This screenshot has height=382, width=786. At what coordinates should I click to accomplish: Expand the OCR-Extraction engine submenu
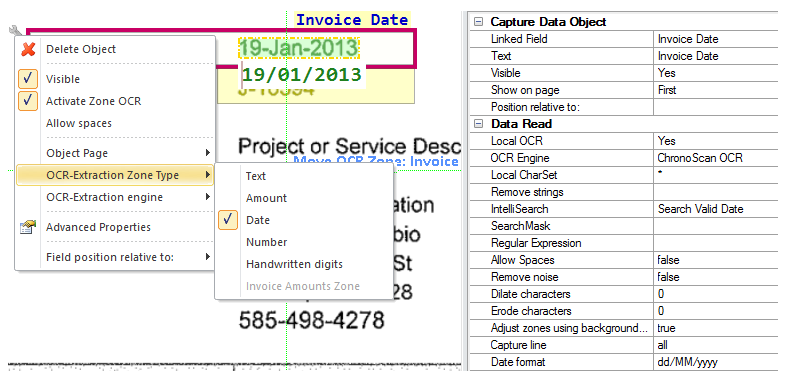pyautogui.click(x=115, y=197)
